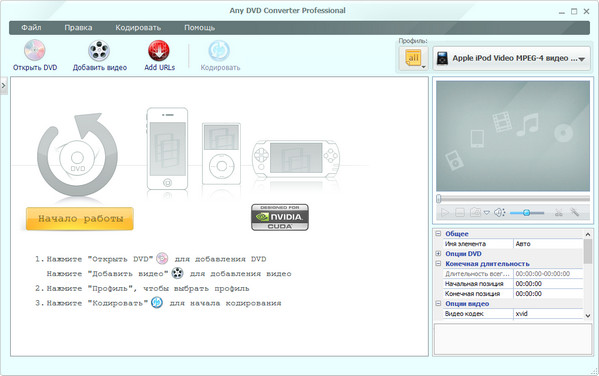Expand the Опции DVD section

point(438,253)
